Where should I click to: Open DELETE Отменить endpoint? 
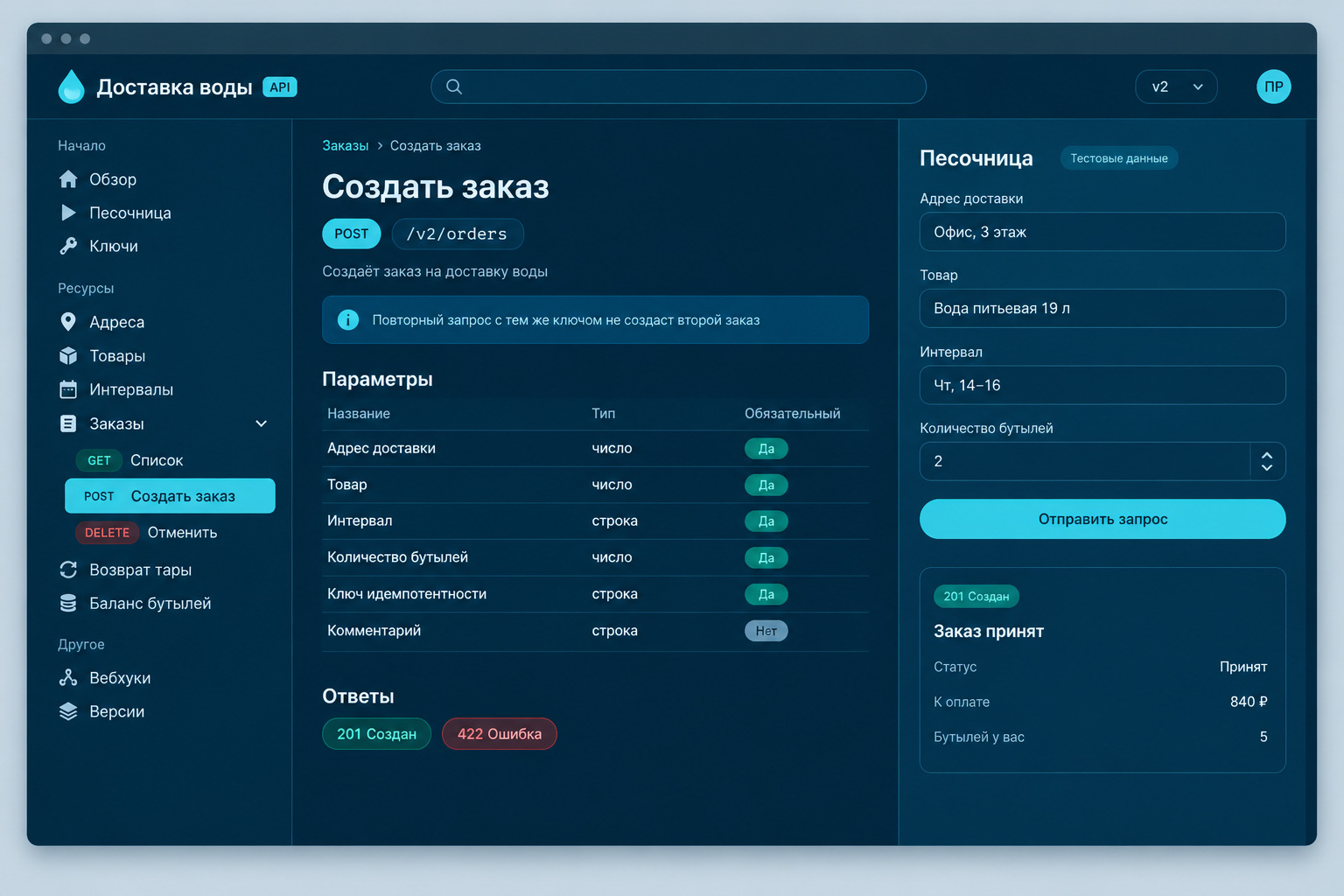[146, 533]
